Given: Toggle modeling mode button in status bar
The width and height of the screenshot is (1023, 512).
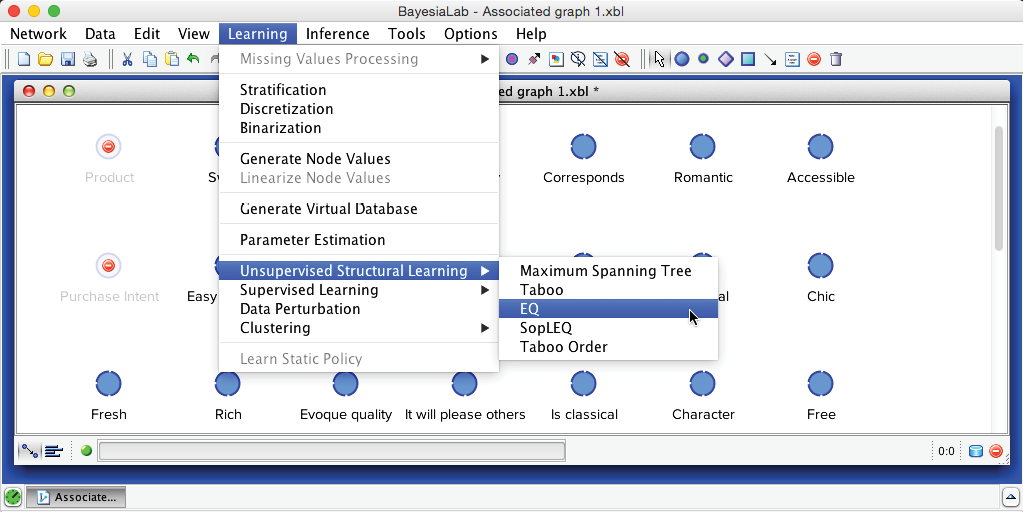Looking at the screenshot, I should point(31,451).
